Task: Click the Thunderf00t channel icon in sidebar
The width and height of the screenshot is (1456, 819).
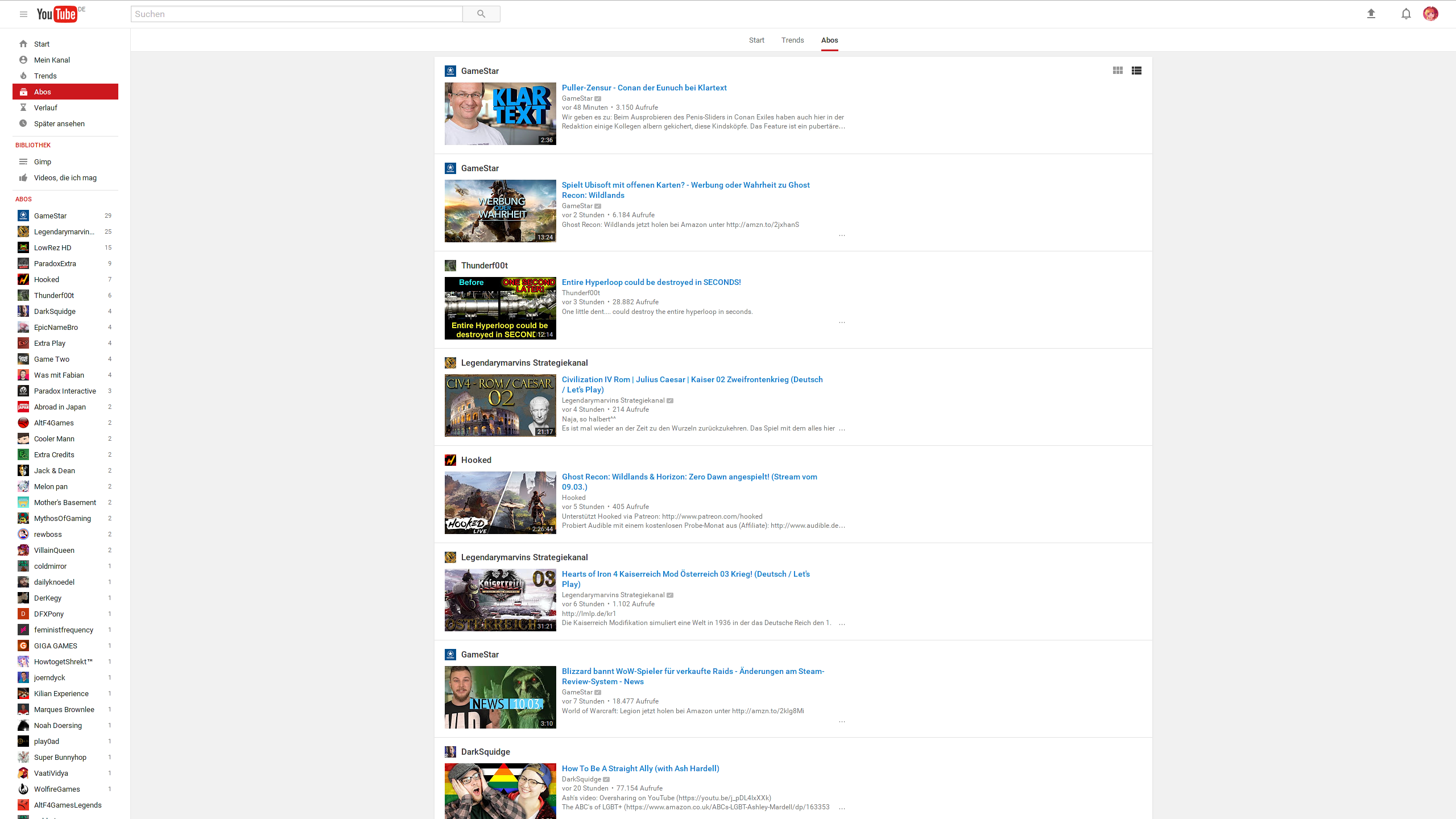Action: tap(23, 295)
